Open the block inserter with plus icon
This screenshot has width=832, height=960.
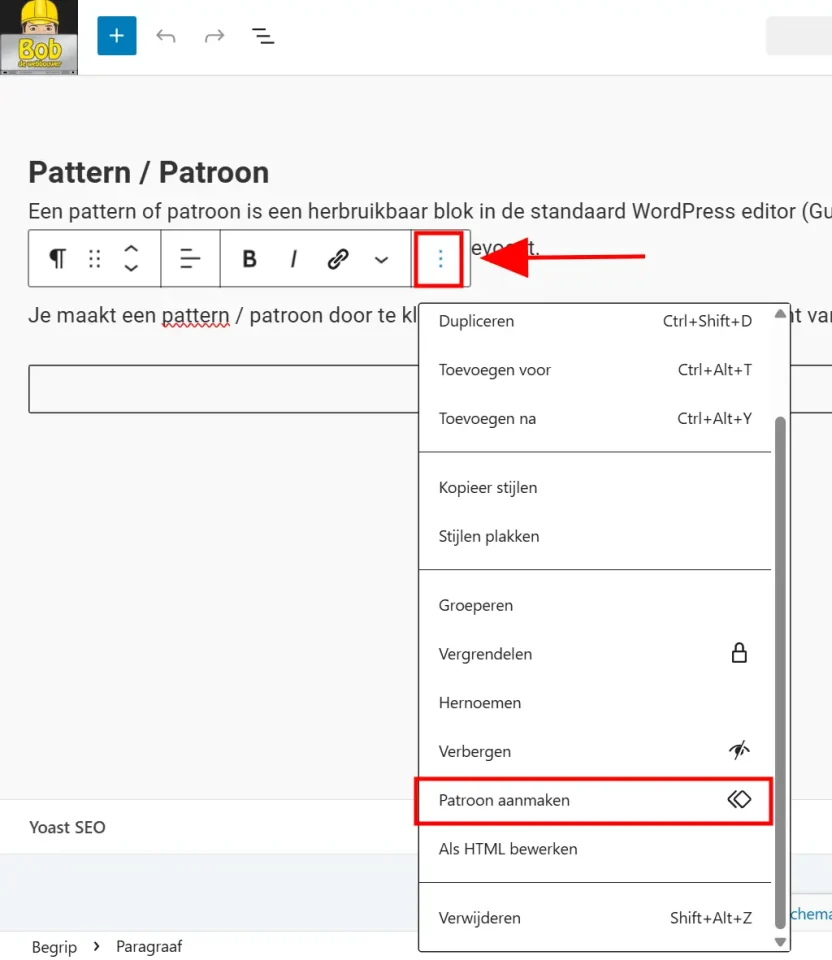(x=116, y=35)
